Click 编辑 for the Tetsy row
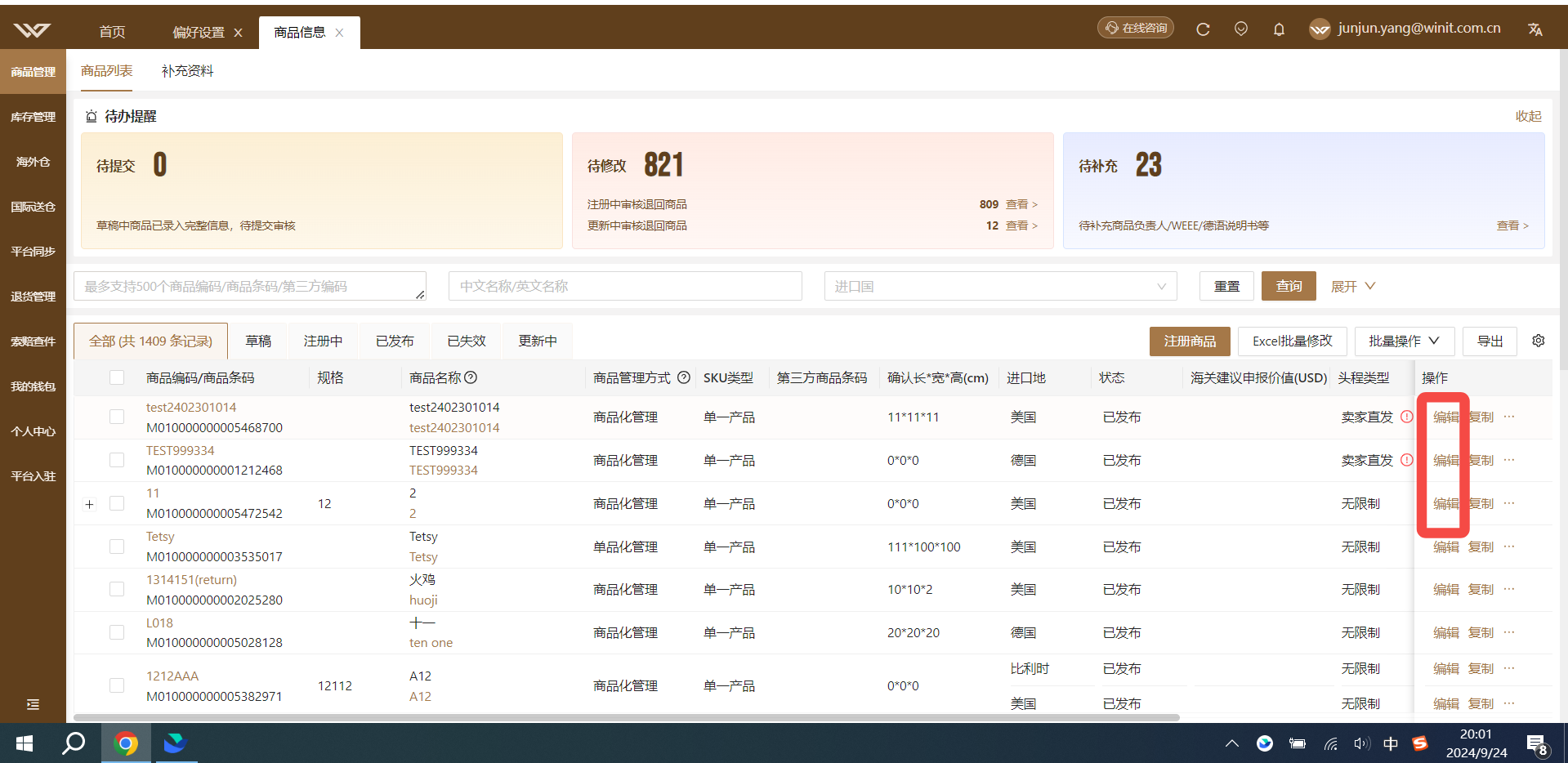Image resolution: width=1568 pixels, height=763 pixels. tap(1446, 547)
